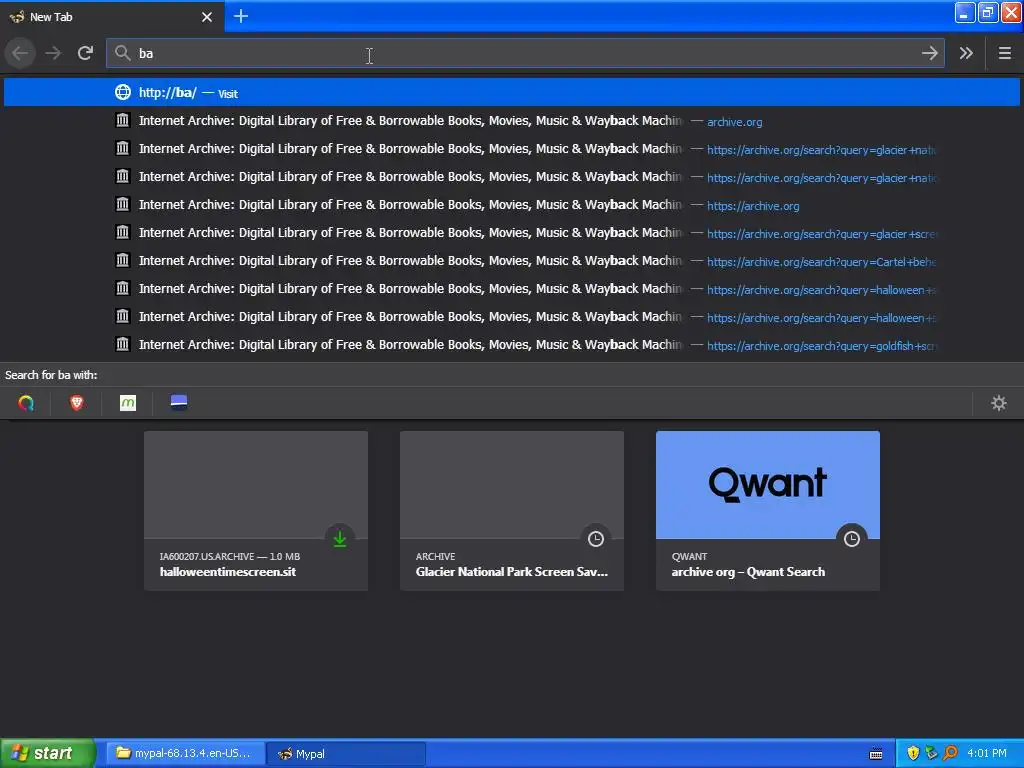1024x768 pixels.
Task: Click the magnifier icon in address bar
Action: pos(122,53)
